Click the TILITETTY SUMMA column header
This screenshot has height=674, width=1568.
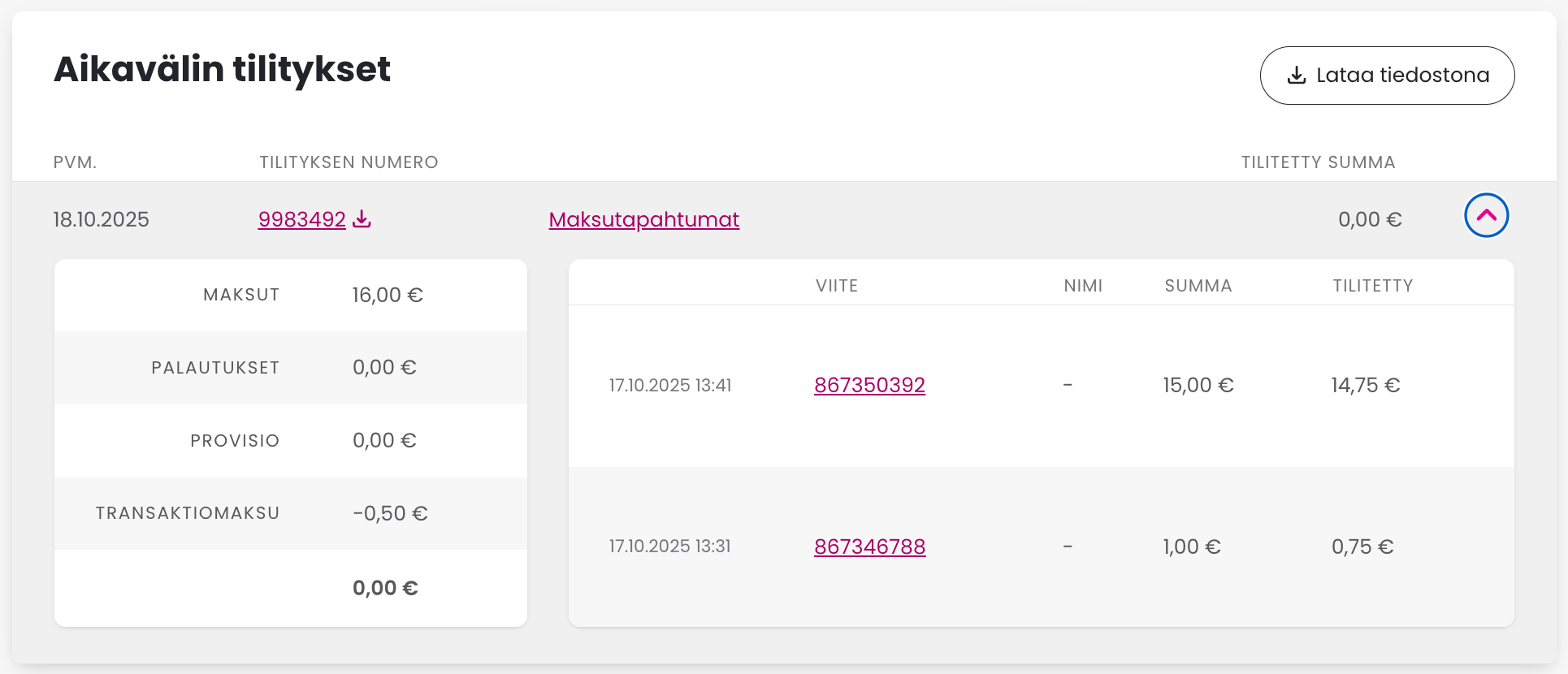tap(1318, 162)
